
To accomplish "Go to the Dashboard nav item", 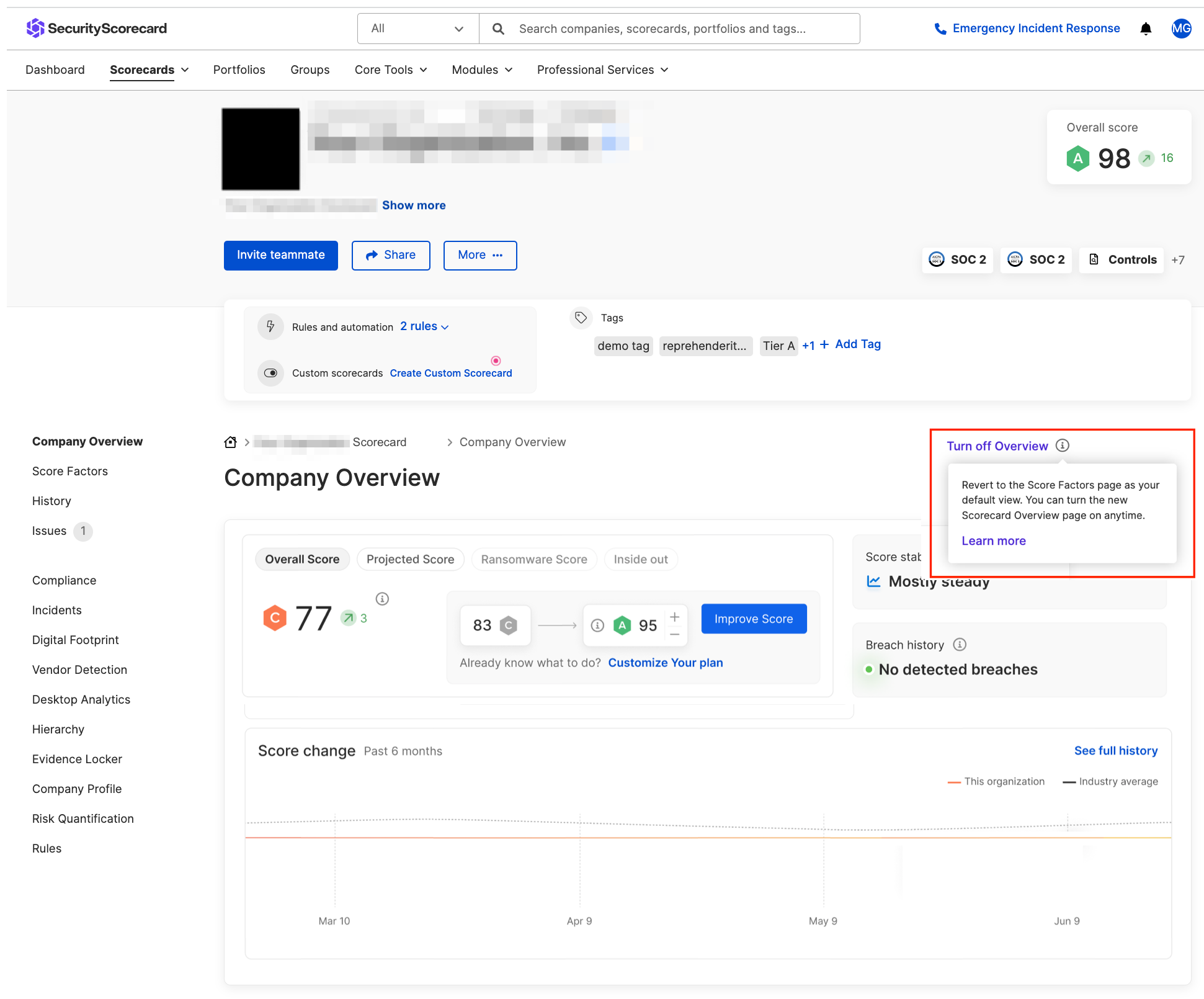I will tap(55, 69).
